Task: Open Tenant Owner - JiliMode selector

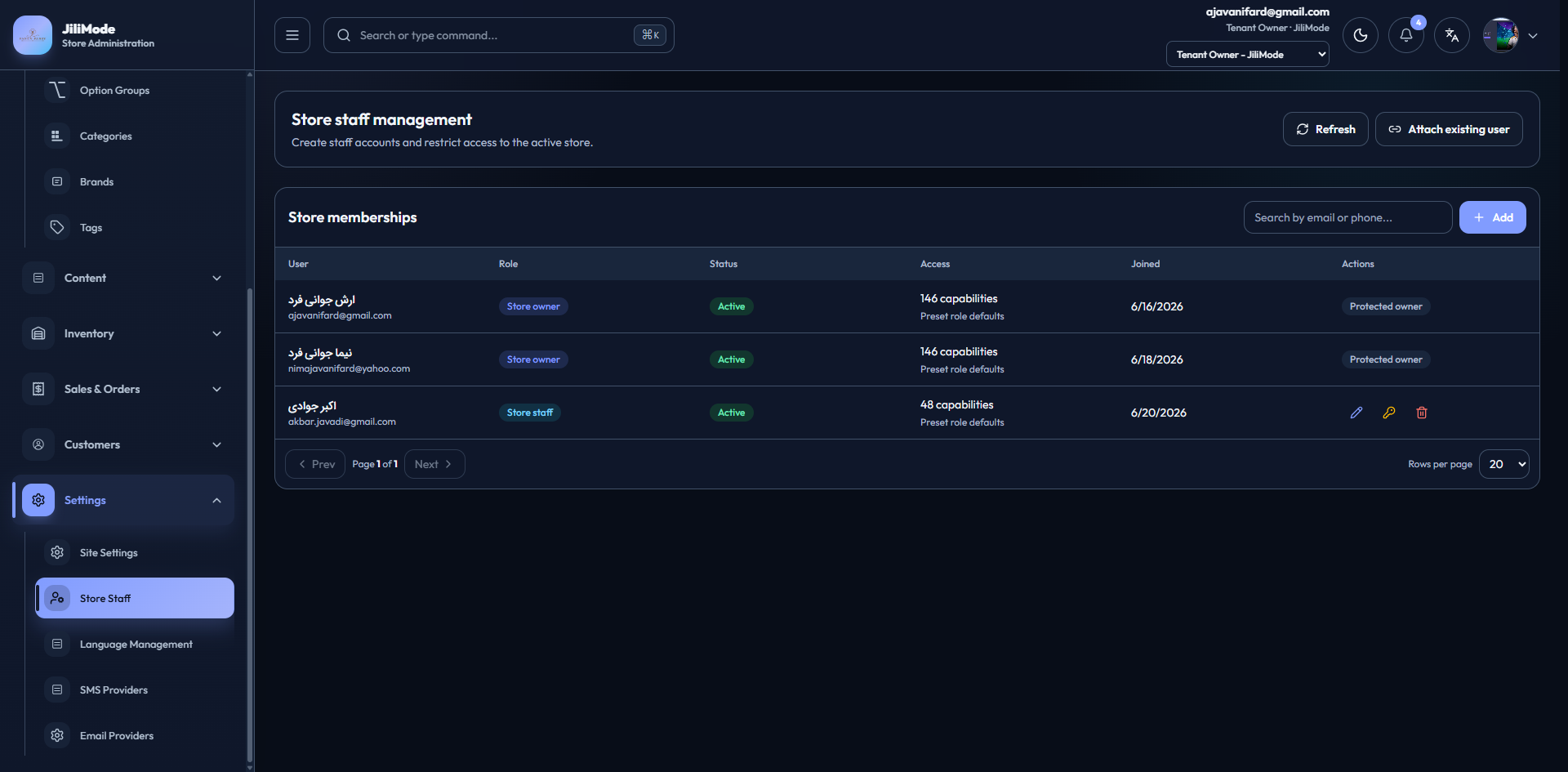Action: [1247, 55]
